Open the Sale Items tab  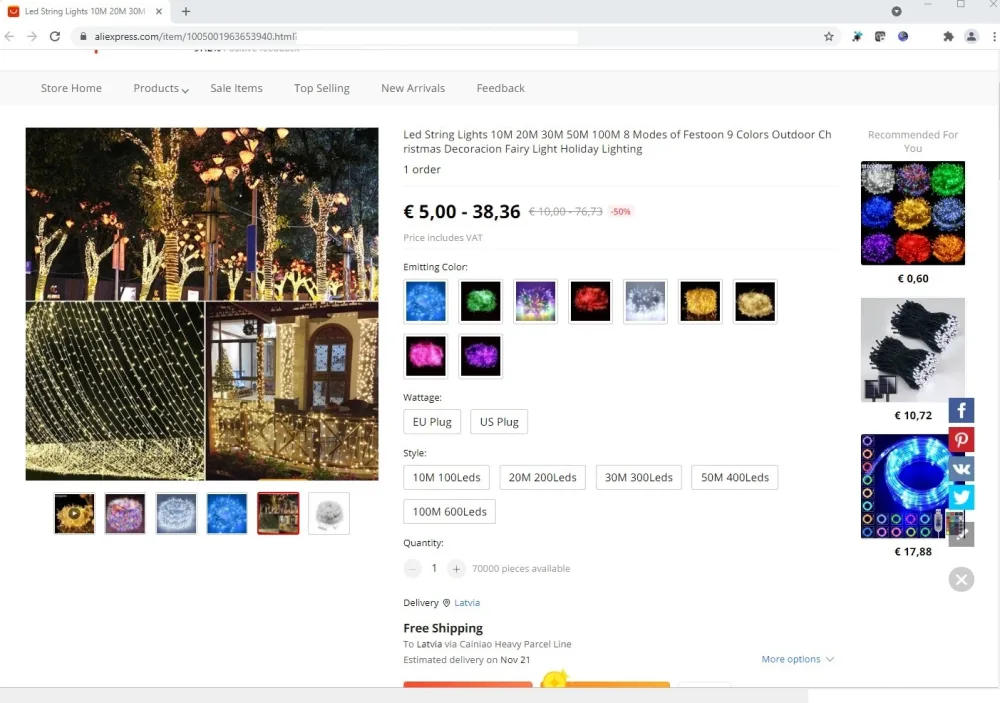(x=236, y=88)
